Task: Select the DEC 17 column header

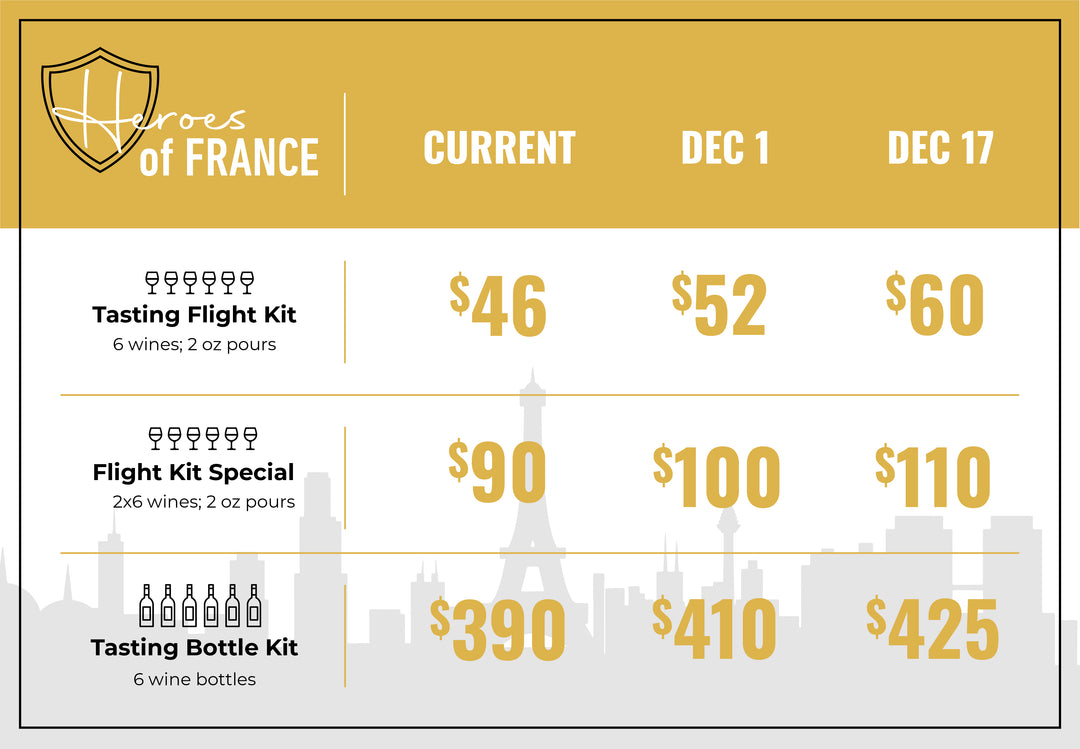Action: point(940,147)
